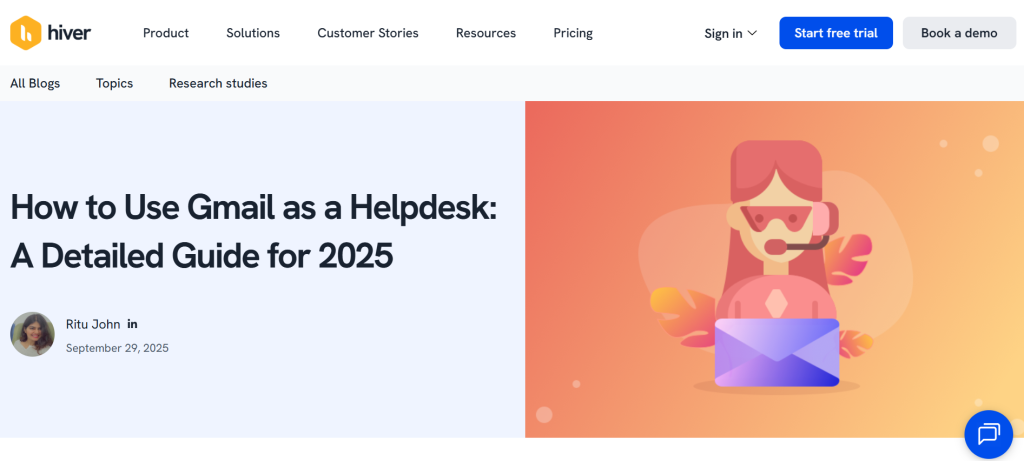Expand the Sign in dropdown
1024x461 pixels.
730,33
